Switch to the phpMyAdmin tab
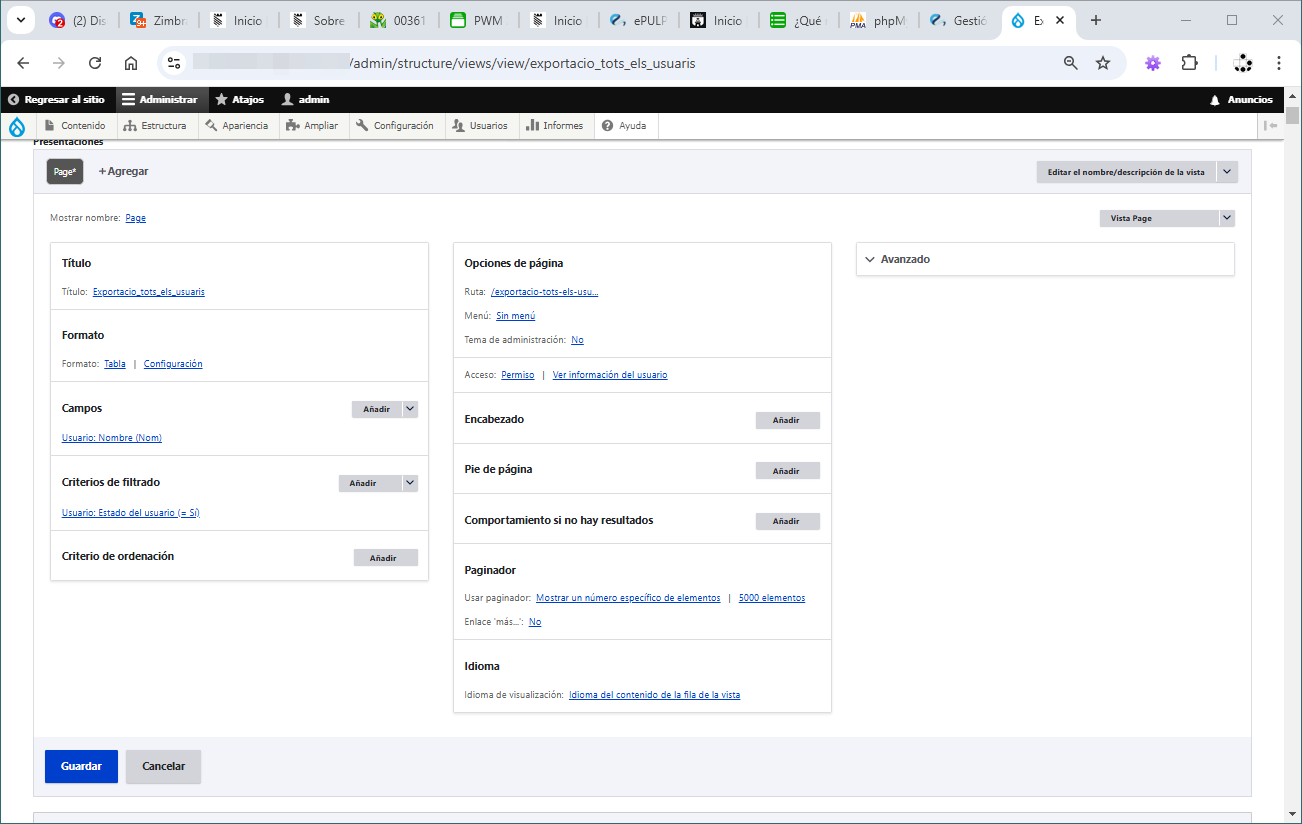 point(879,20)
